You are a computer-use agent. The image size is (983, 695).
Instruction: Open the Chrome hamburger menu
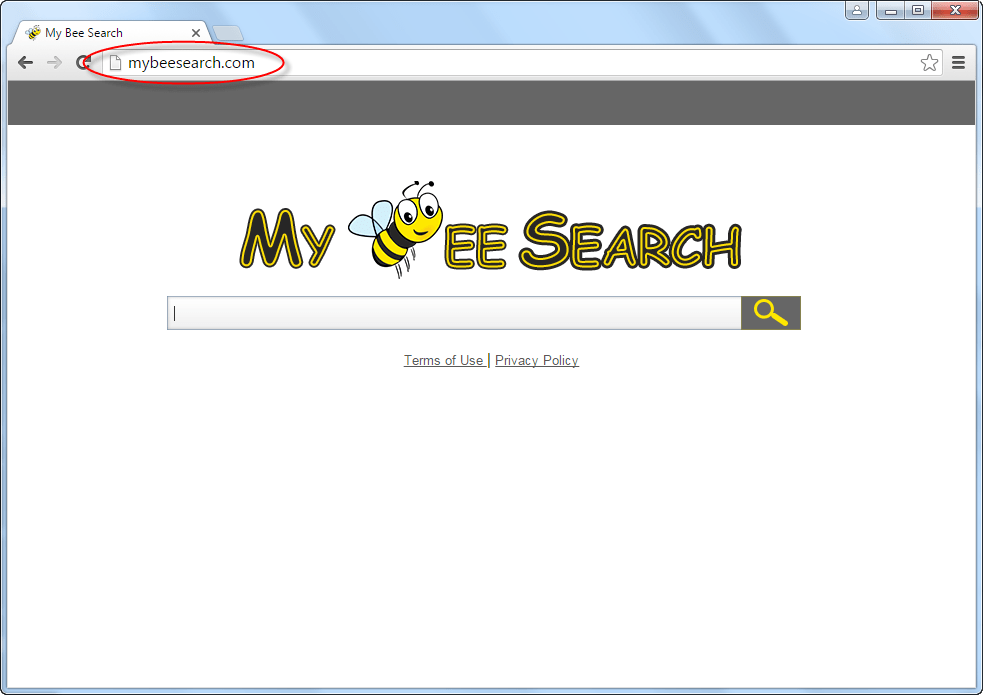[958, 63]
